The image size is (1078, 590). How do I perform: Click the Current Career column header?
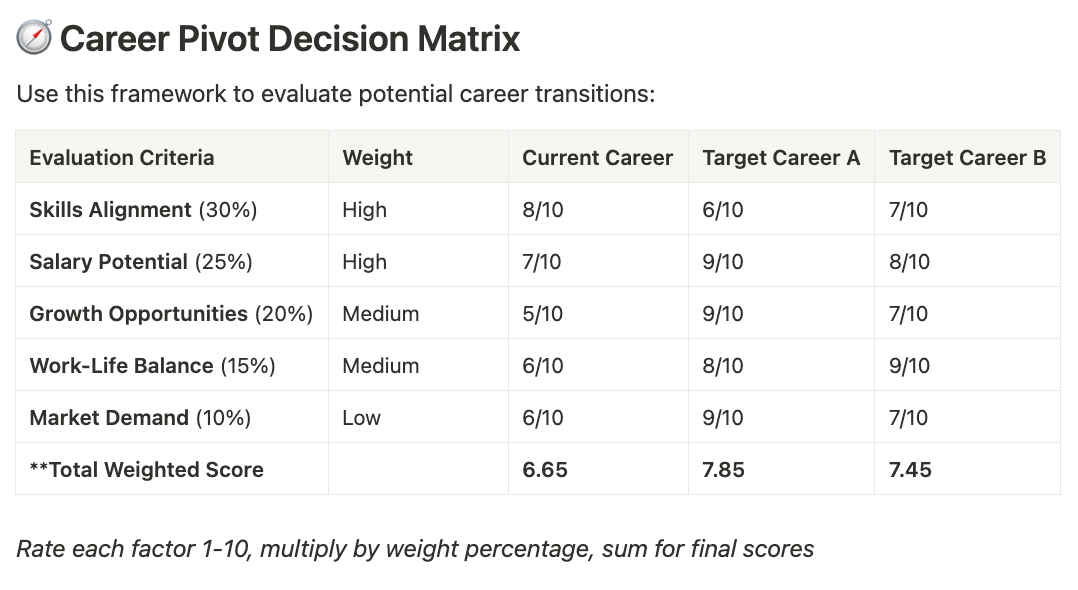[597, 158]
